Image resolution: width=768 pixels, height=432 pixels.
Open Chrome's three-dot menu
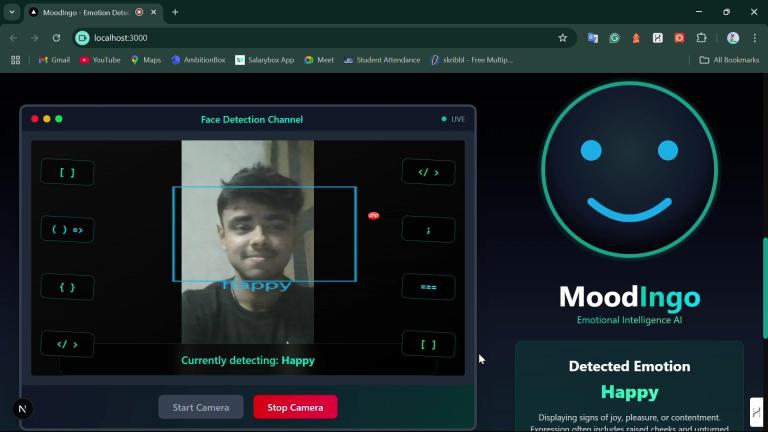tap(755, 38)
